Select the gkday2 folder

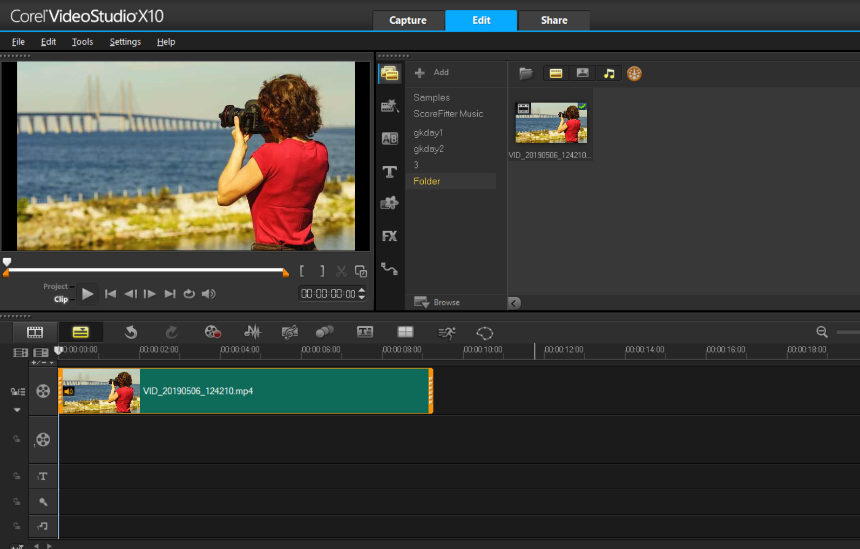(428, 149)
